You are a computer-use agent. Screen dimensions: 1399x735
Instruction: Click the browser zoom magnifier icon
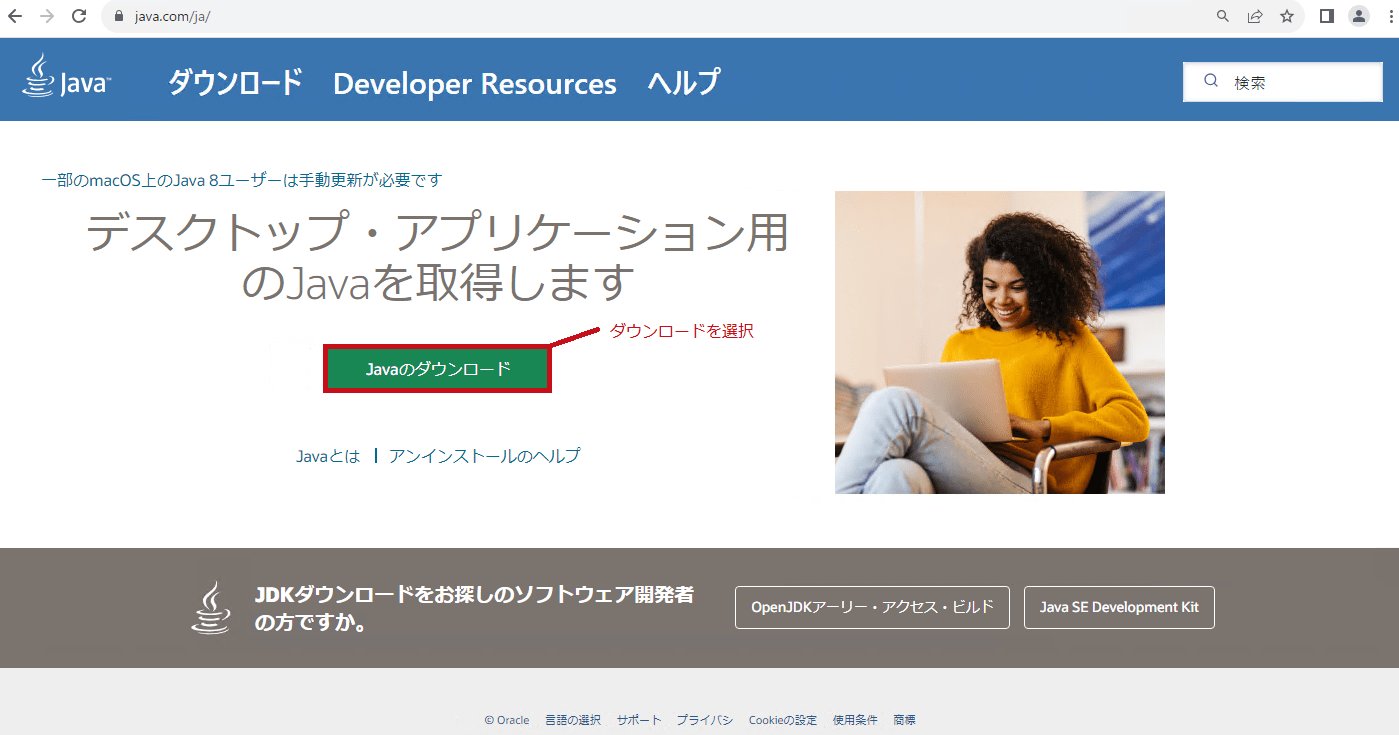1222,16
